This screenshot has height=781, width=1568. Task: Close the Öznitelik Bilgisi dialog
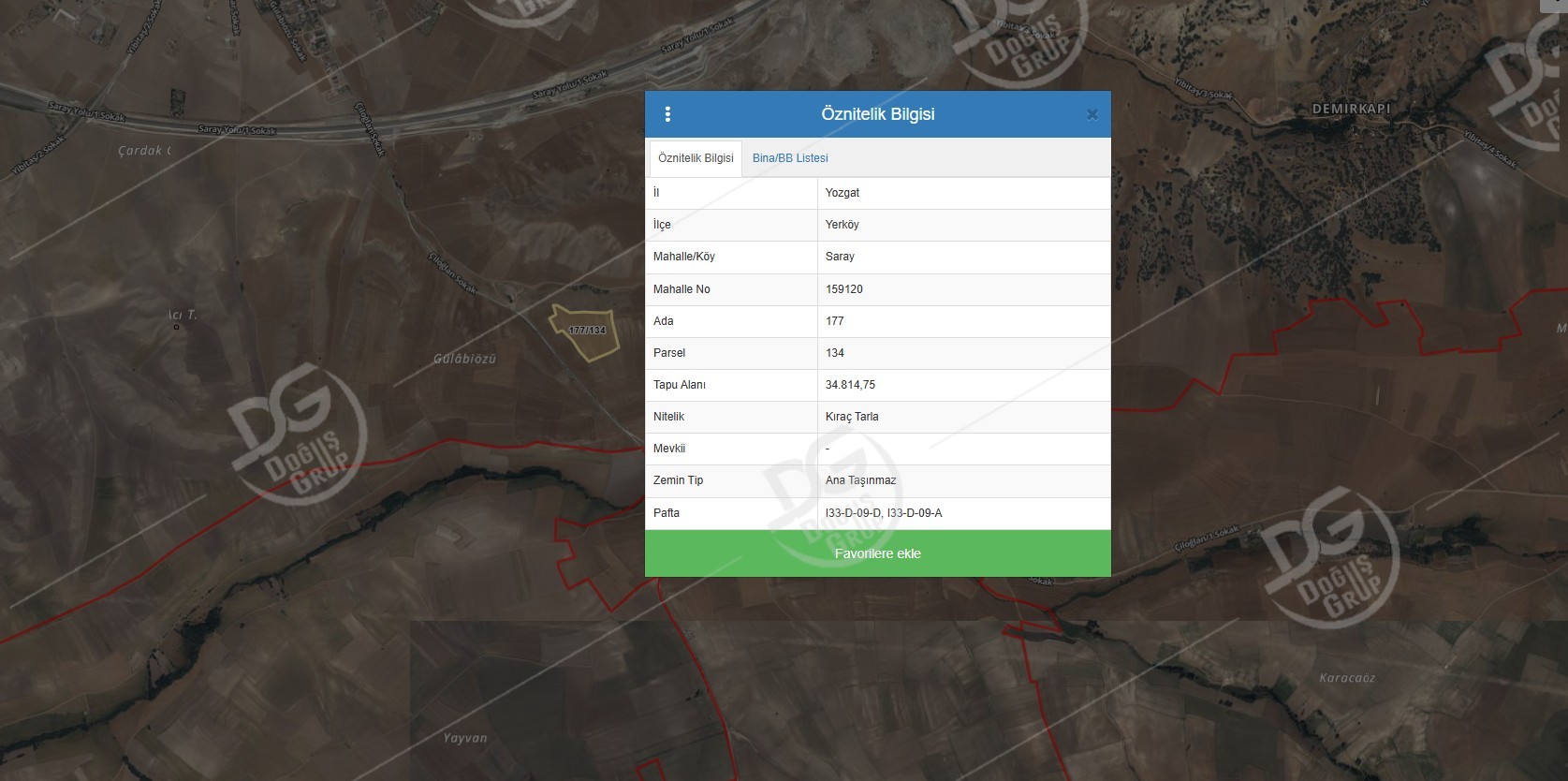click(1092, 114)
